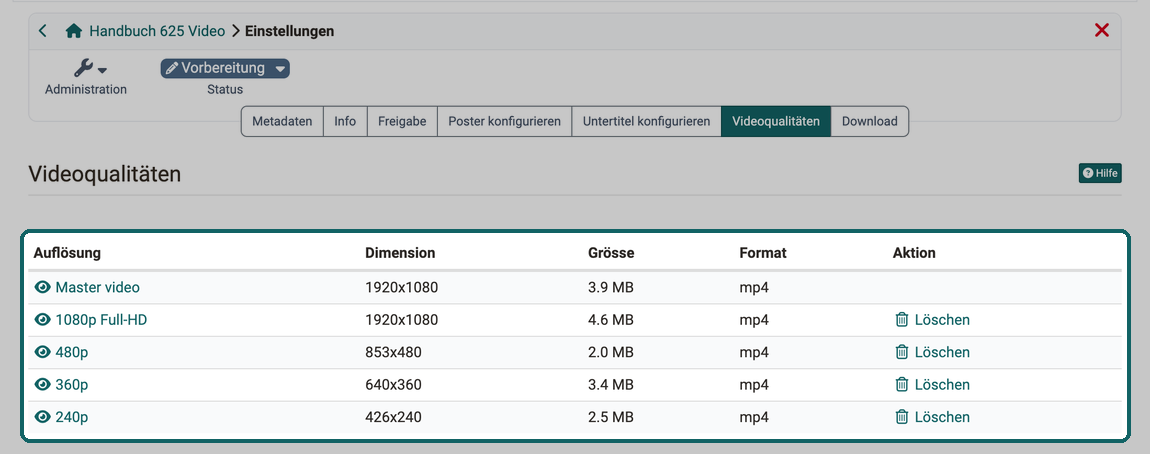The image size is (1150, 454).
Task: Preview 360p via eye icon
Action: 43,384
